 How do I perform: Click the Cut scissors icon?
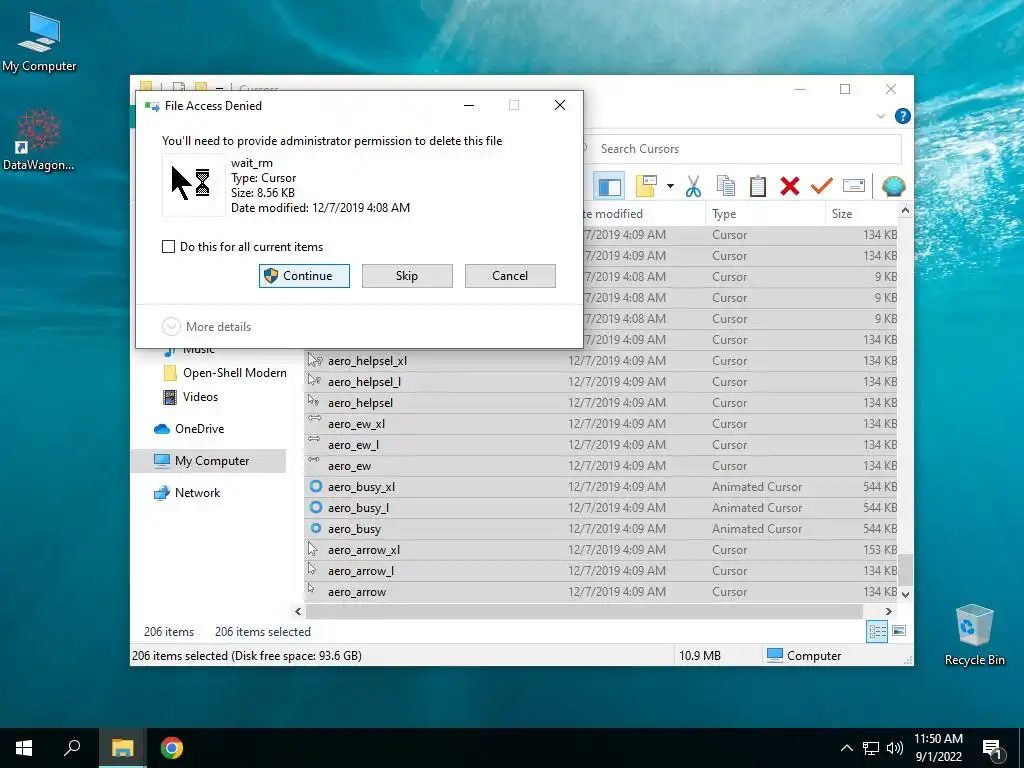pyautogui.click(x=693, y=186)
